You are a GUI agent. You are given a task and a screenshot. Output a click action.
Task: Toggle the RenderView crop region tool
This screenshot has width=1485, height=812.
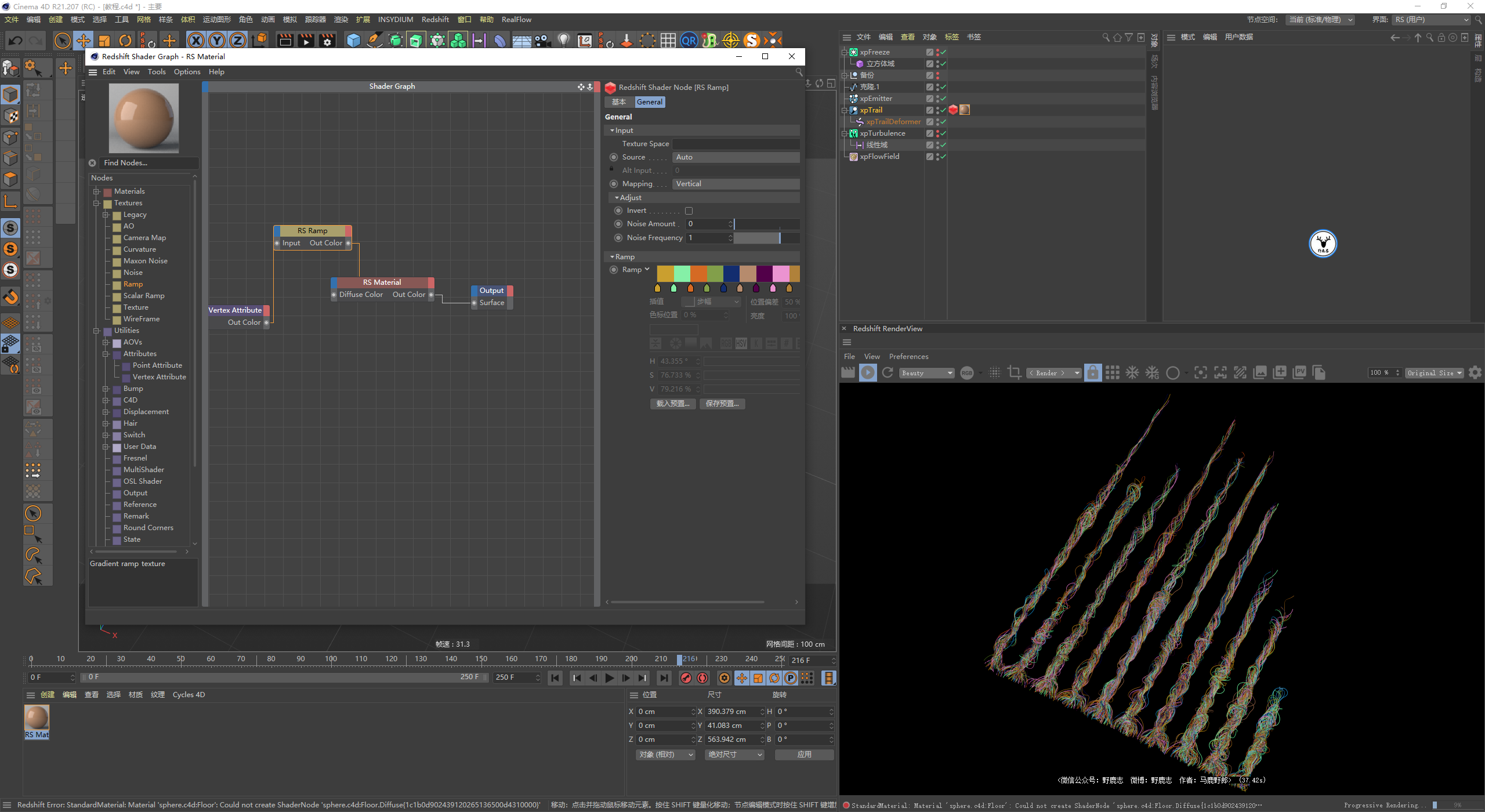(x=1014, y=373)
